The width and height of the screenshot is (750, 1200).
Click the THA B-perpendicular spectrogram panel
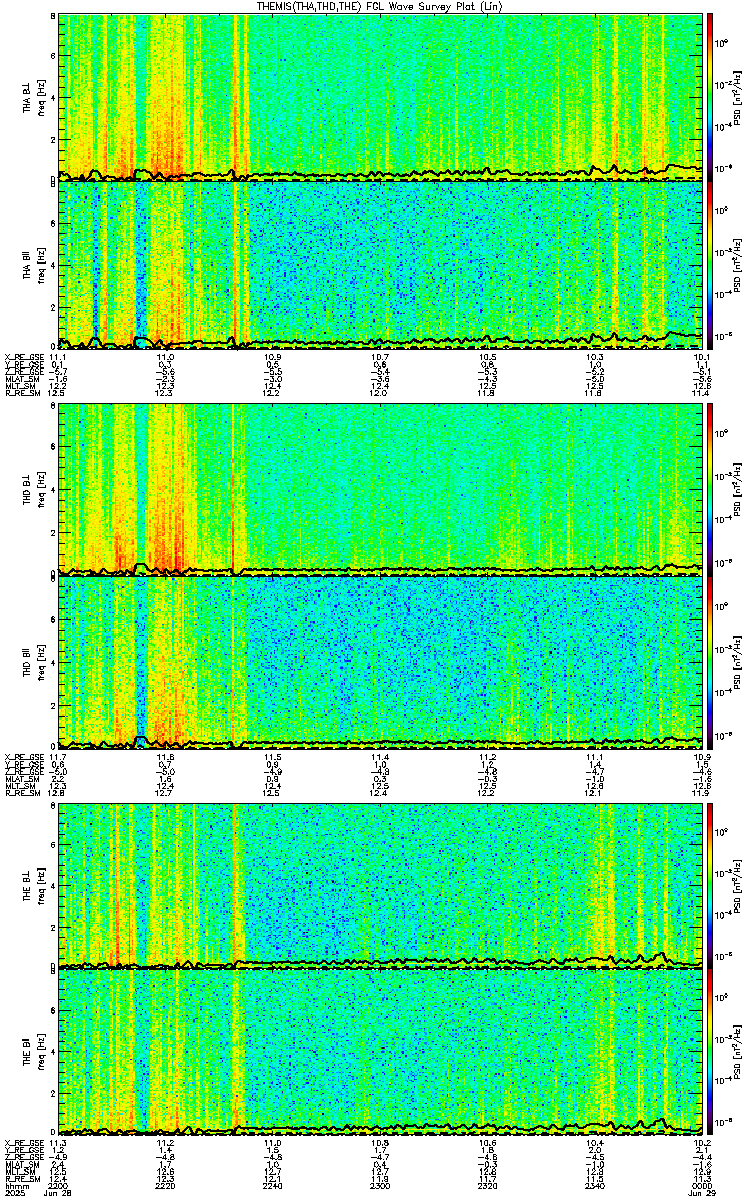pyautogui.click(x=381, y=97)
